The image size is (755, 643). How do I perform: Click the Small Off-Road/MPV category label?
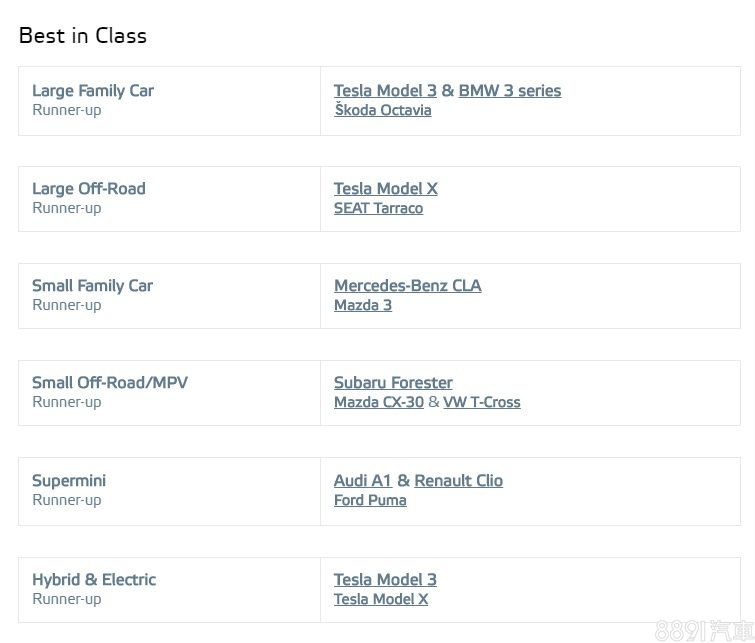[110, 383]
